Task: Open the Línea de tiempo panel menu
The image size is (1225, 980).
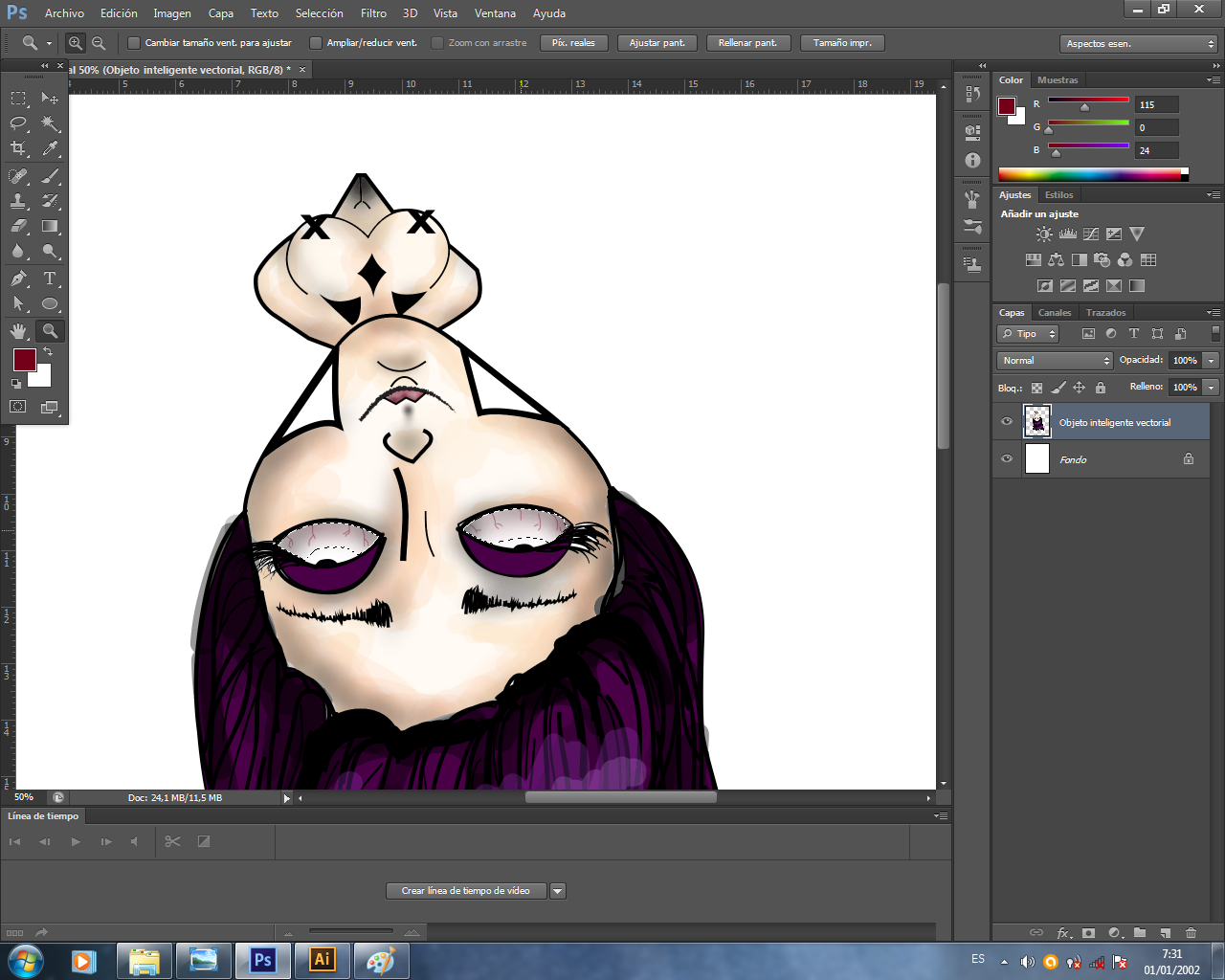Action: tap(942, 816)
